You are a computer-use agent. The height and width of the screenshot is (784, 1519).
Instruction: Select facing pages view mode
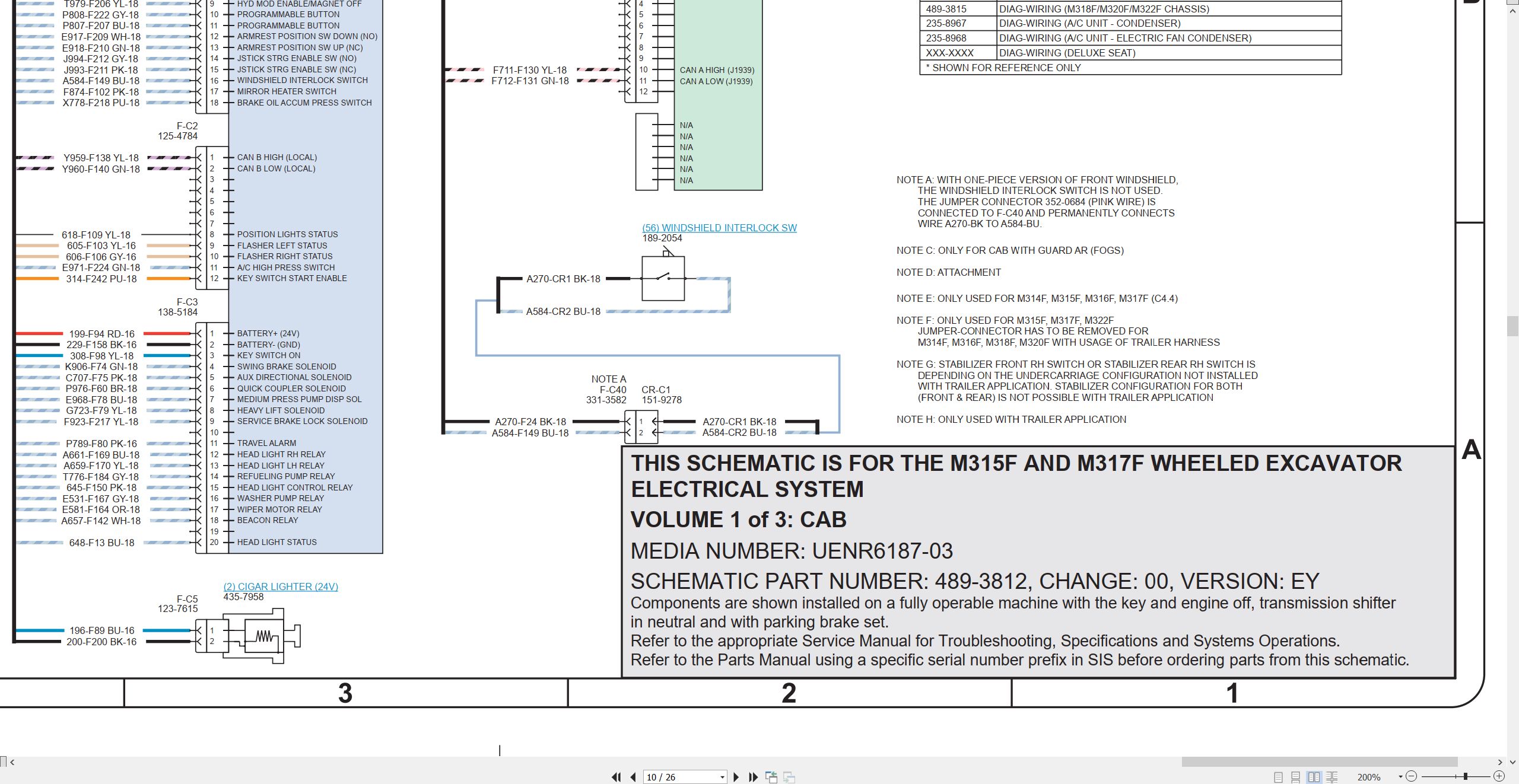point(1314,777)
